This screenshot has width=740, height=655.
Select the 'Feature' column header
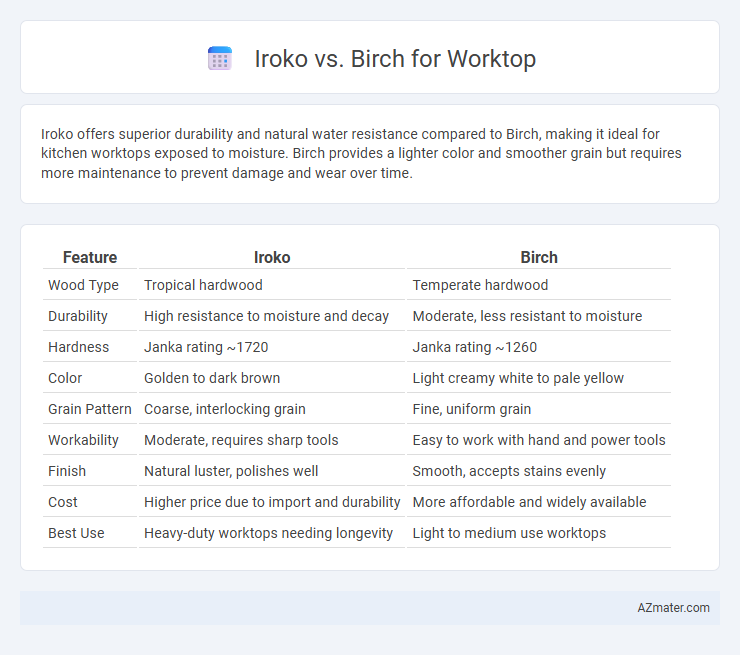[90, 257]
